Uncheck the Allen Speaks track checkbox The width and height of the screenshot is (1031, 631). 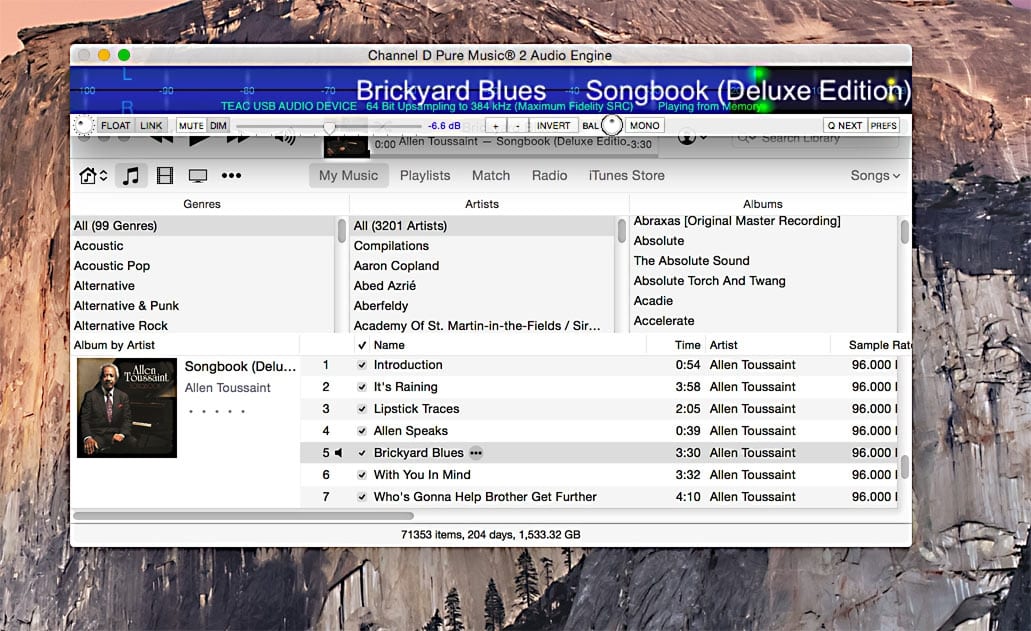point(362,431)
